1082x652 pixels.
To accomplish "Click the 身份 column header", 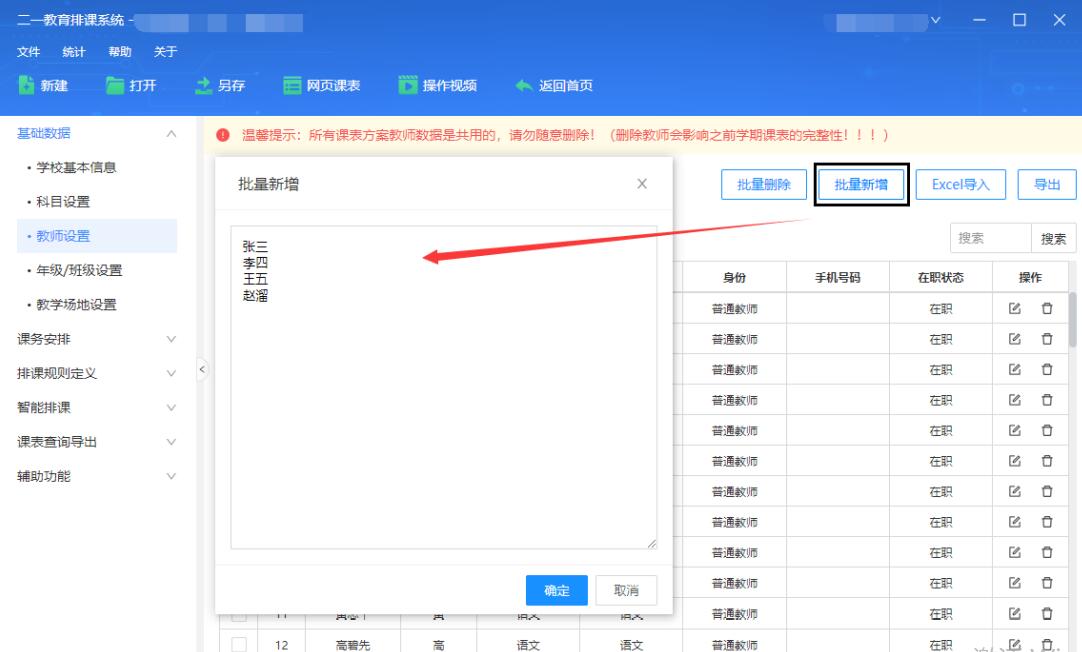I will (734, 277).
